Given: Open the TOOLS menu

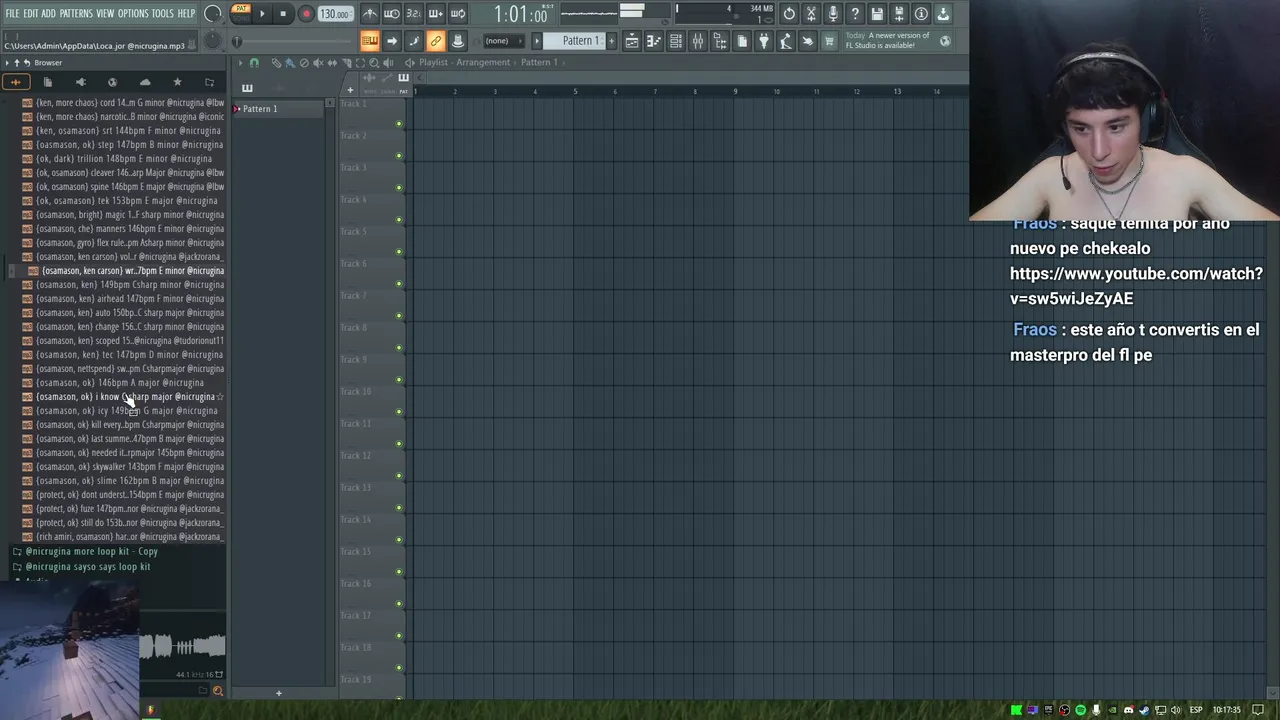Looking at the screenshot, I should coord(162,13).
